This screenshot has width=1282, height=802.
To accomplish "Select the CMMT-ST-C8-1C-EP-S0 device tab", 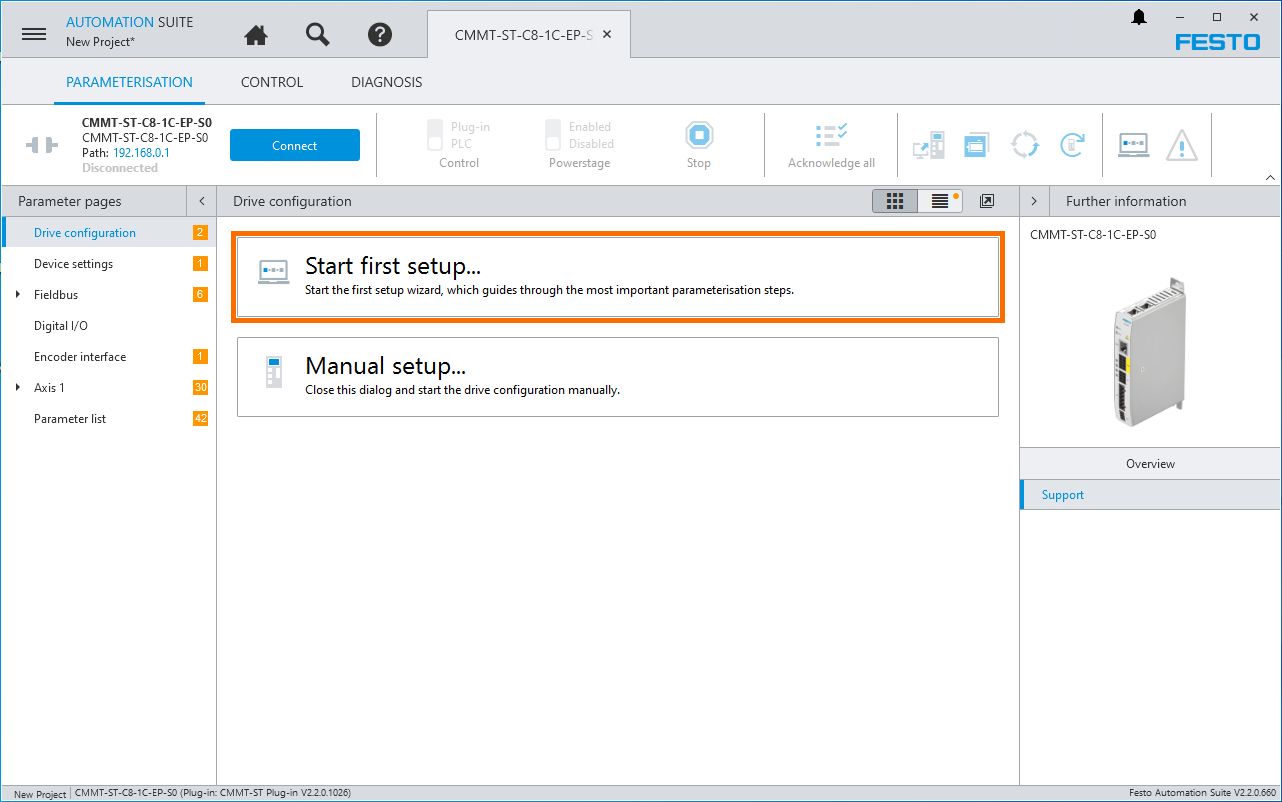I will 523,34.
